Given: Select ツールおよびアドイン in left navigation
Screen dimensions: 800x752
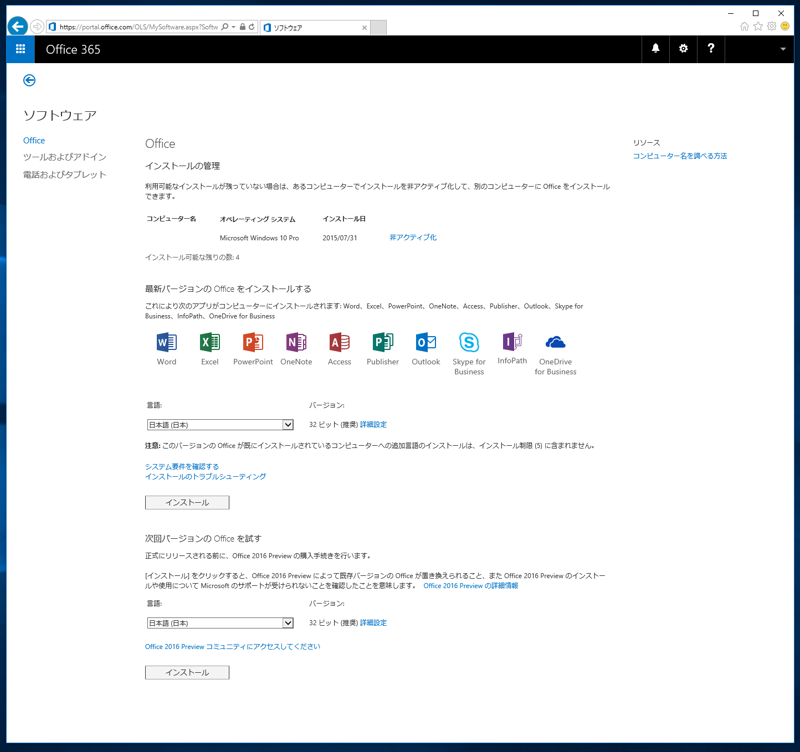Looking at the screenshot, I should point(64,157).
